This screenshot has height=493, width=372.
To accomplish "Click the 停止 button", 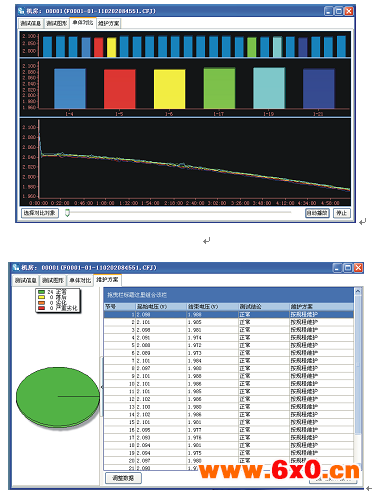I will tap(341, 213).
